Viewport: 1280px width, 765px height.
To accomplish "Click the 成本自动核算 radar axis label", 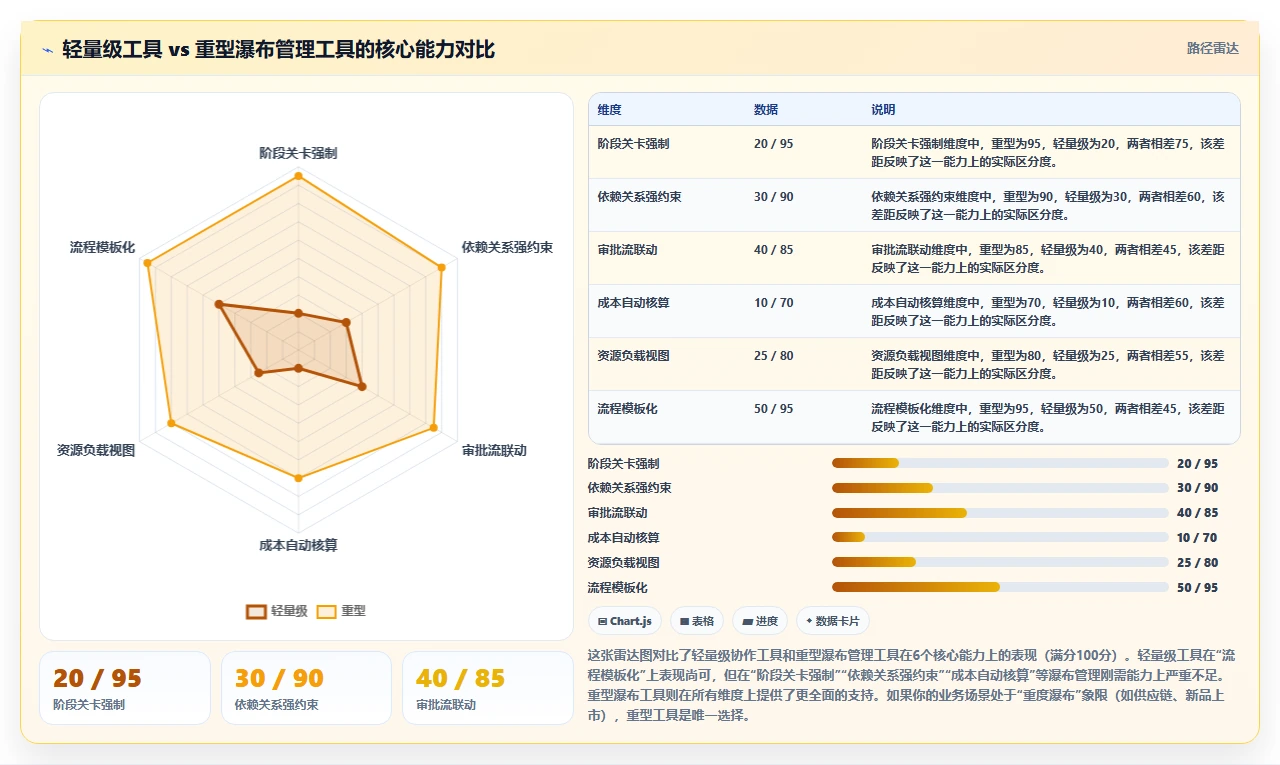I will pyautogui.click(x=298, y=545).
